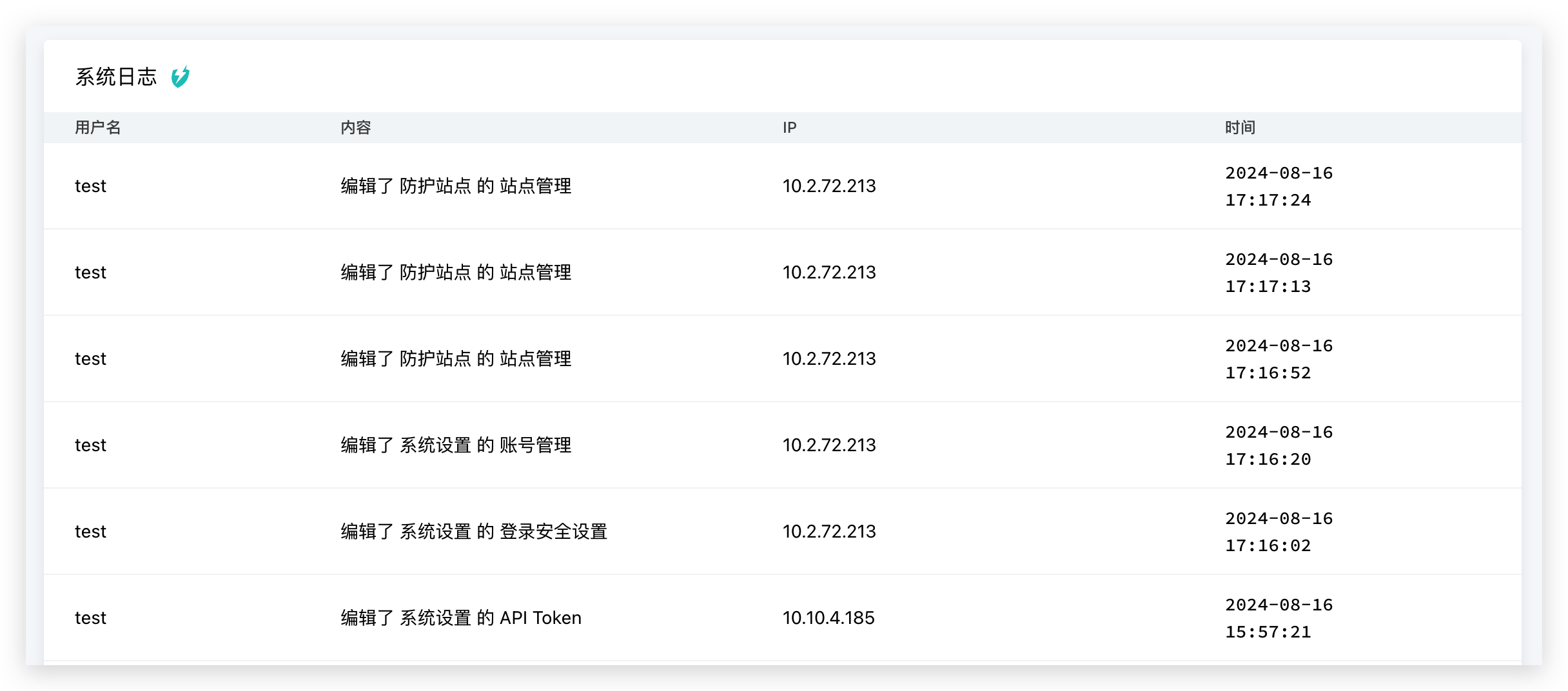Click timestamp 2024-08-16 17:16:02
This screenshot has width=1568, height=691.
click(x=1279, y=532)
